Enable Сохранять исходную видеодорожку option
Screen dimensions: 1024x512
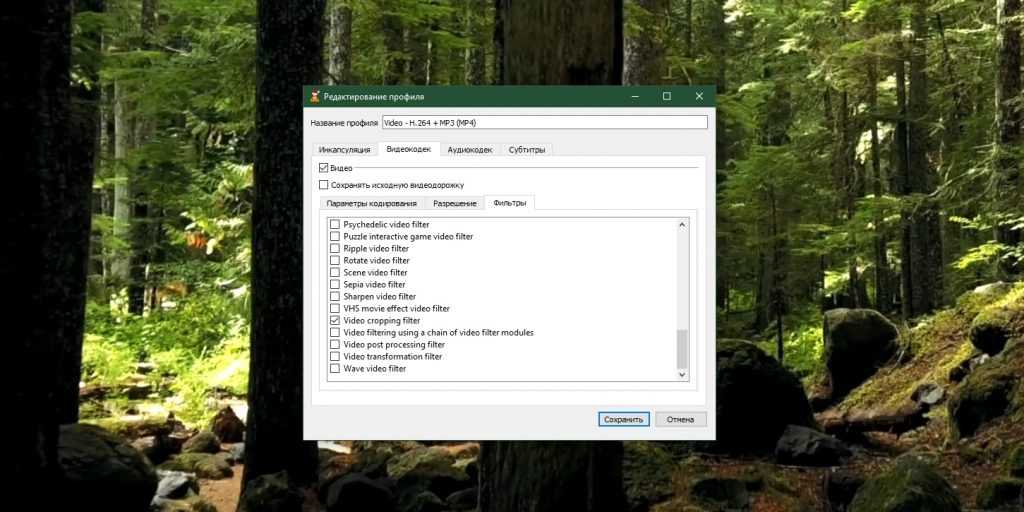[x=323, y=185]
